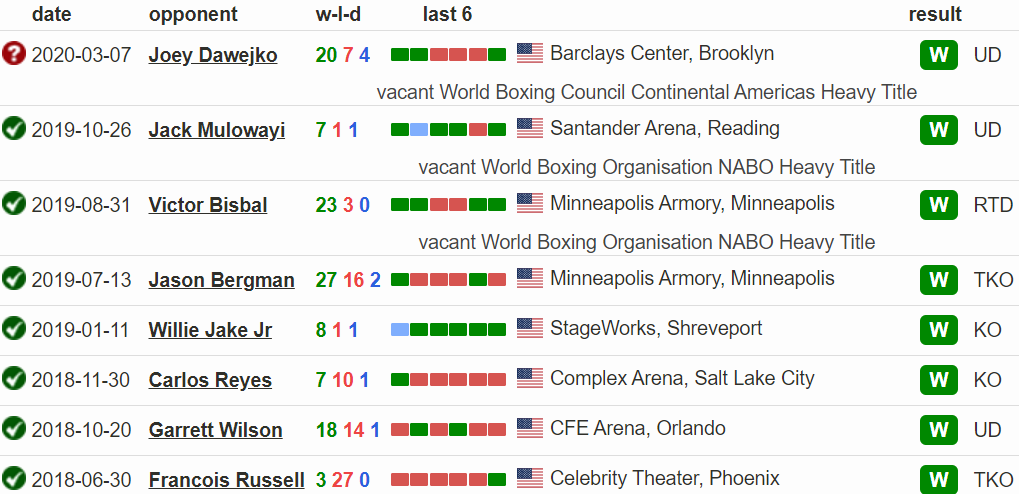Click the opponent column header
This screenshot has height=494, width=1019.
click(x=193, y=14)
